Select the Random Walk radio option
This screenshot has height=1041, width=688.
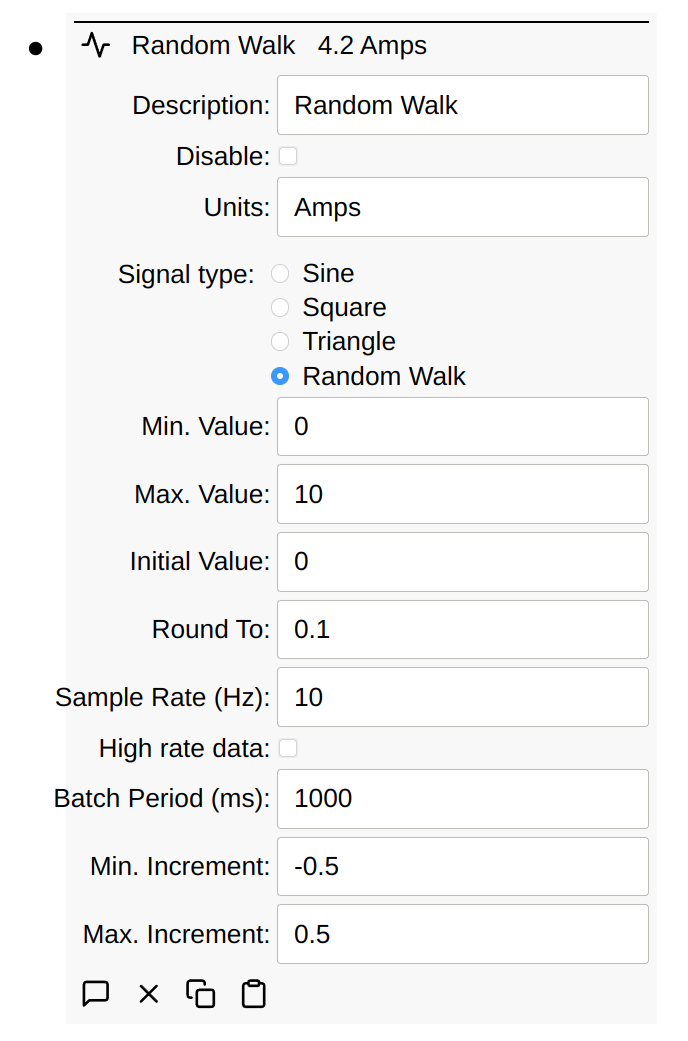pos(281,377)
